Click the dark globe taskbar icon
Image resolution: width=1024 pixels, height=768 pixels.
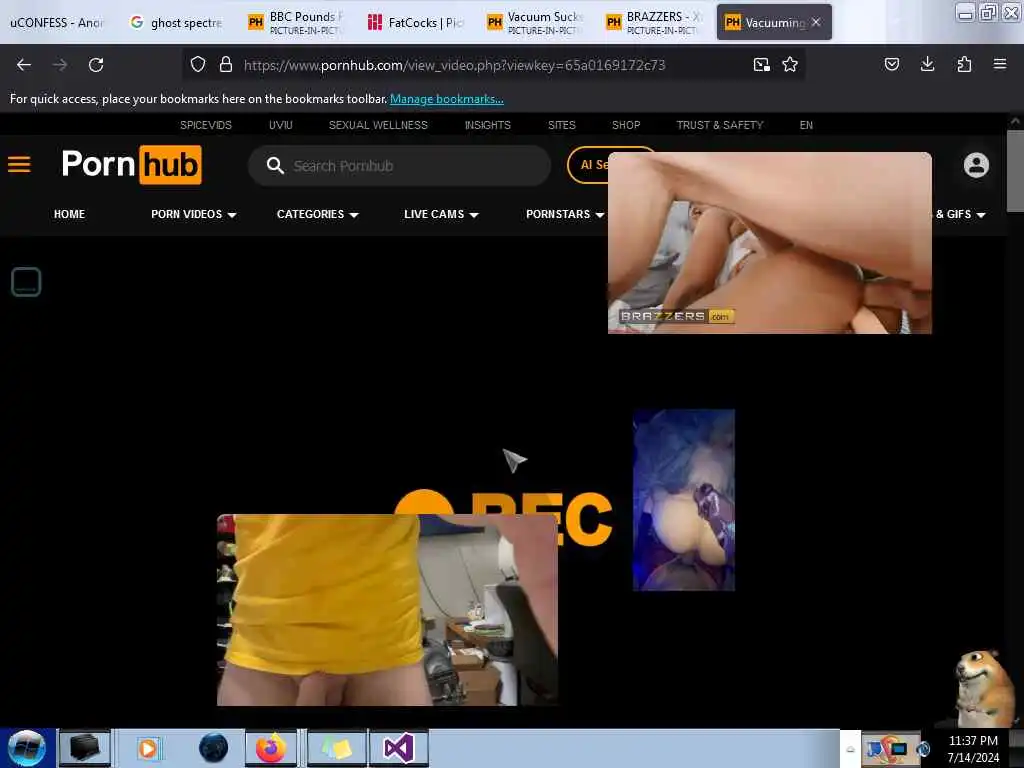[214, 748]
